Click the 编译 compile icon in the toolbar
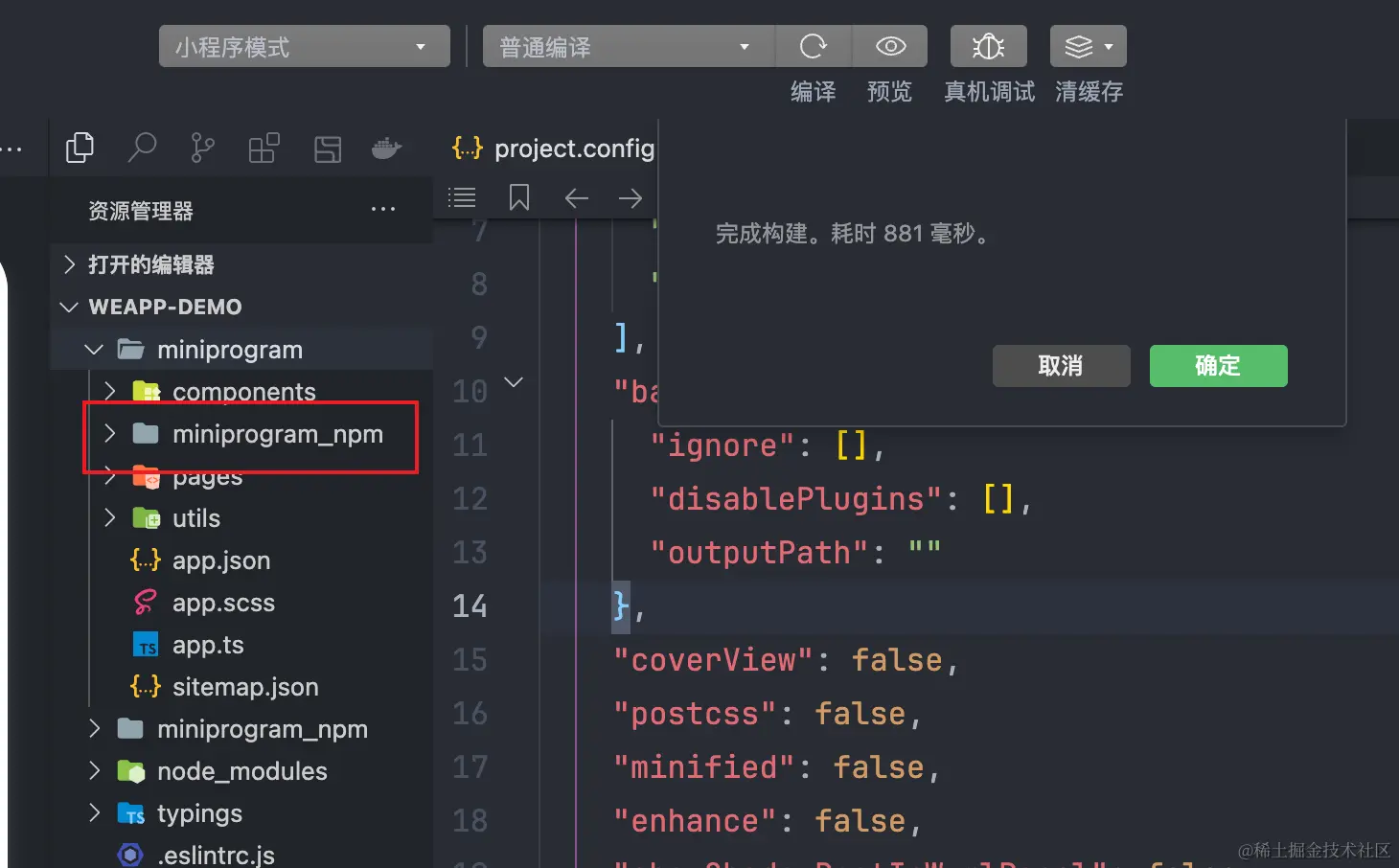The image size is (1399, 868). (x=813, y=45)
